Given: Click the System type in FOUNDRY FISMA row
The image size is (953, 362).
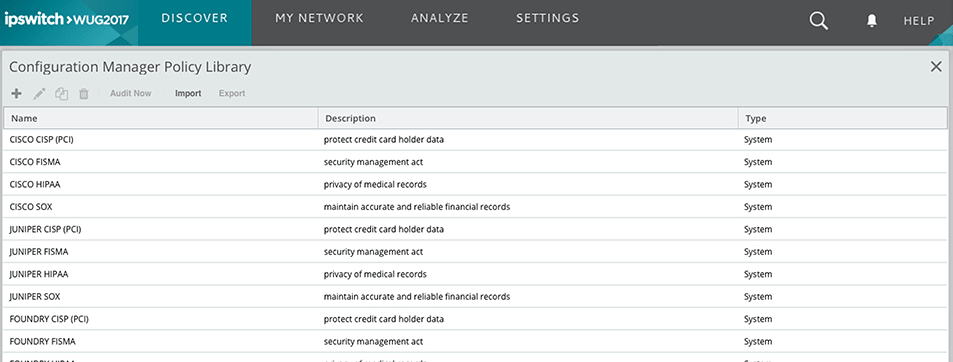Looking at the screenshot, I should 758,342.
